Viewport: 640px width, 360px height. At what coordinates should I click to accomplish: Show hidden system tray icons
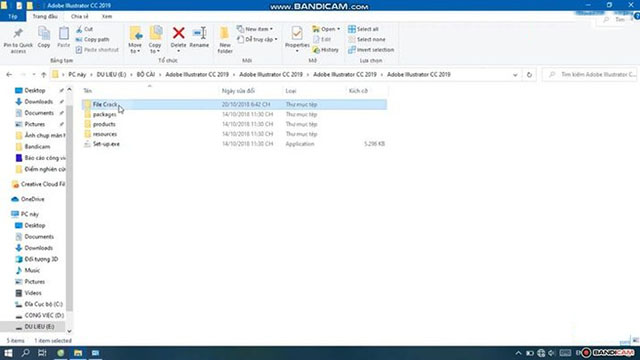[518, 353]
